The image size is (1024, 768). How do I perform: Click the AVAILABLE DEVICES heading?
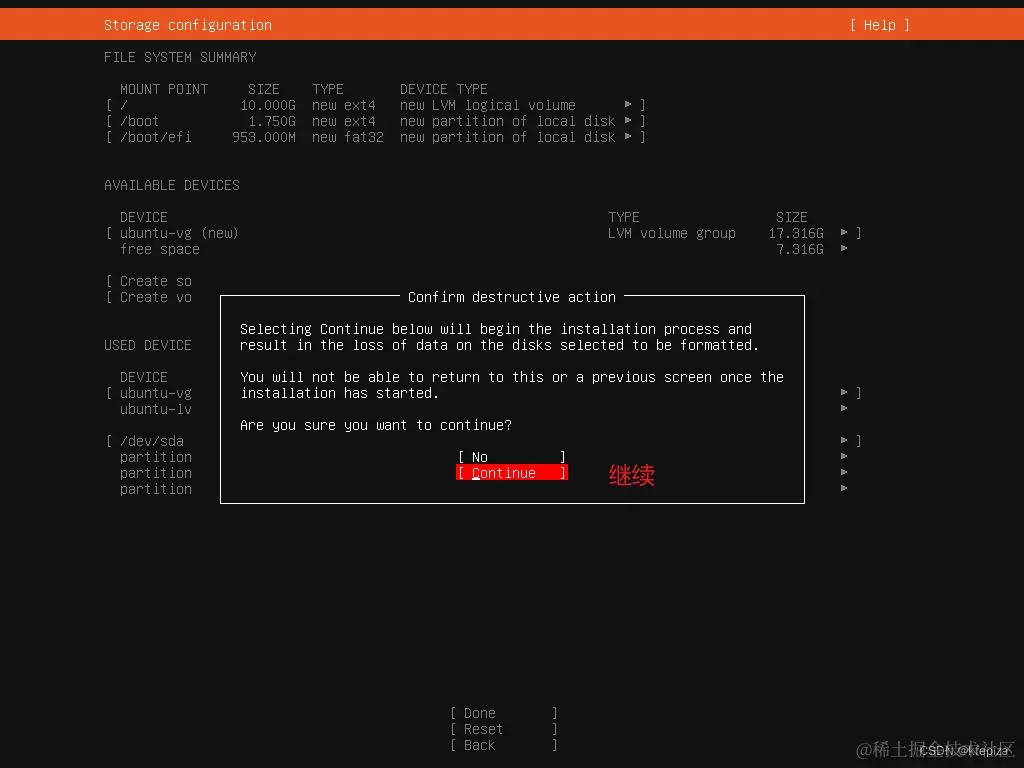pyautogui.click(x=172, y=185)
